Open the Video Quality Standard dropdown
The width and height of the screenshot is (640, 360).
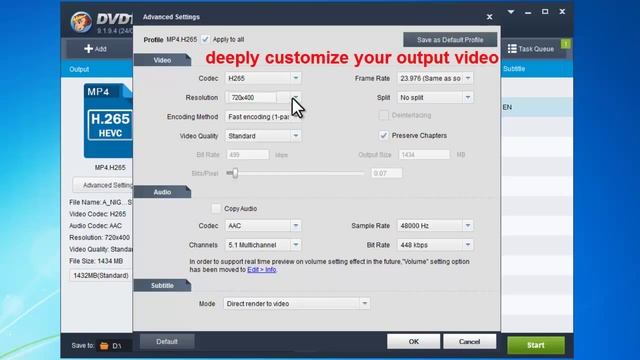[263, 136]
